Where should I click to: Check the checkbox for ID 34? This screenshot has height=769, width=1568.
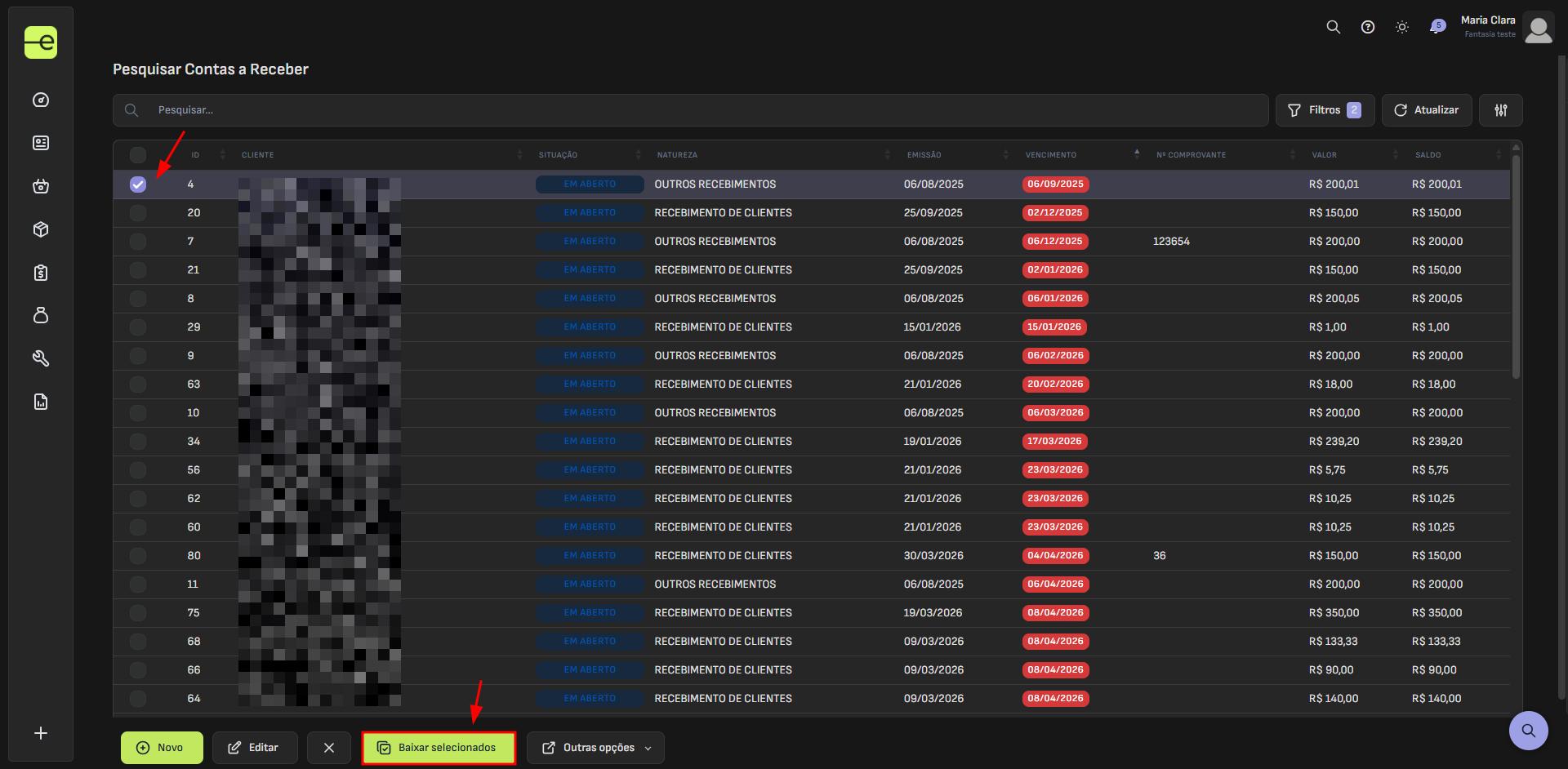tap(138, 442)
